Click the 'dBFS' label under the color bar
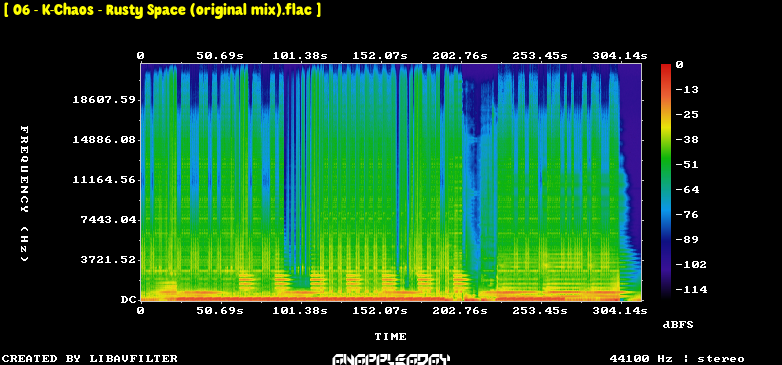This screenshot has width=782, height=365. click(678, 325)
